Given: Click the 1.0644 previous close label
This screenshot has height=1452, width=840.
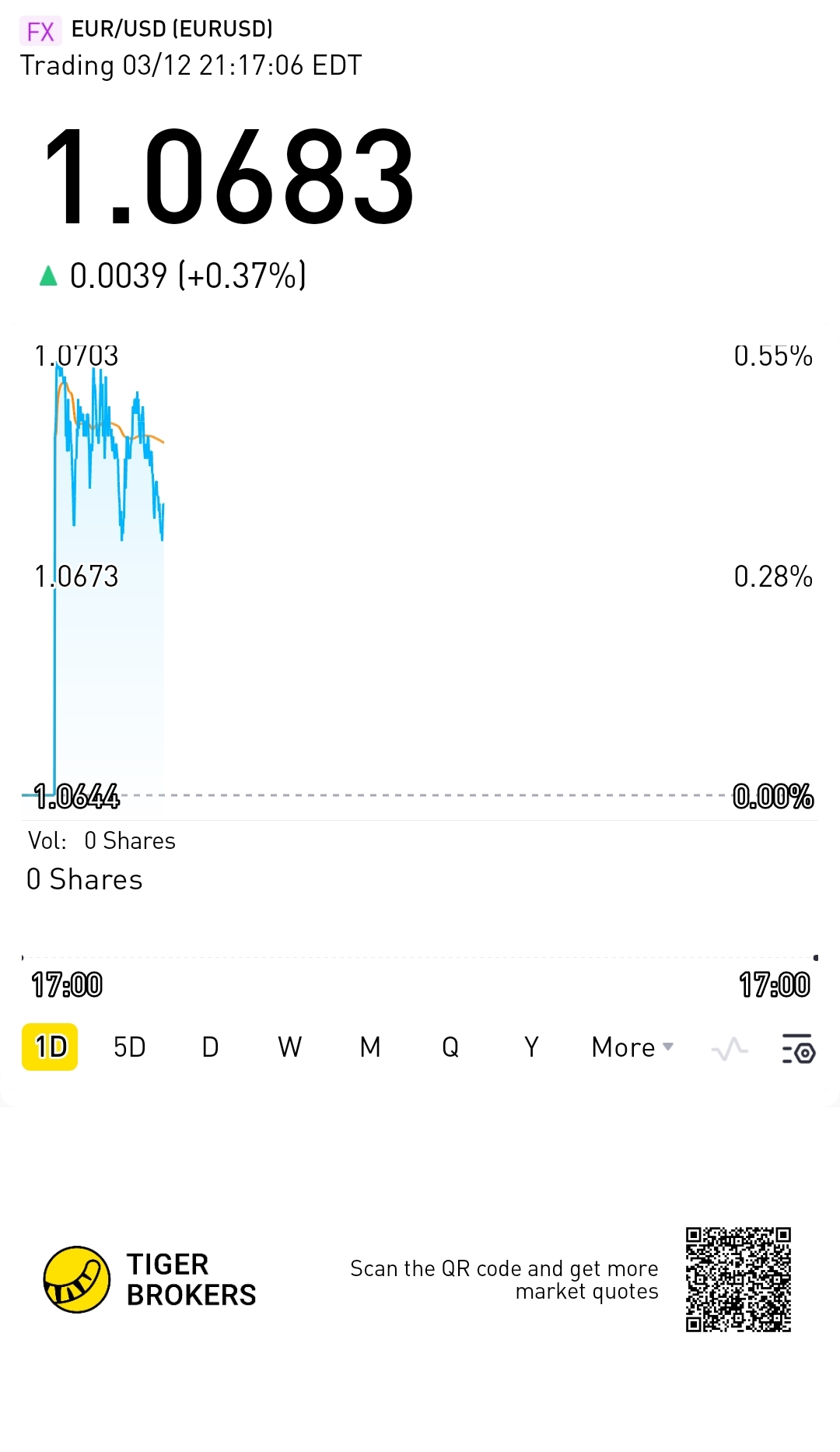Looking at the screenshot, I should click(77, 796).
